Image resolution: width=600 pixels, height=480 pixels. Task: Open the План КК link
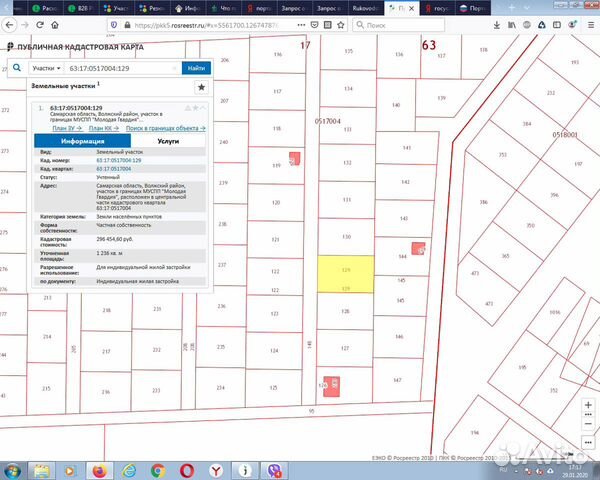(104, 128)
